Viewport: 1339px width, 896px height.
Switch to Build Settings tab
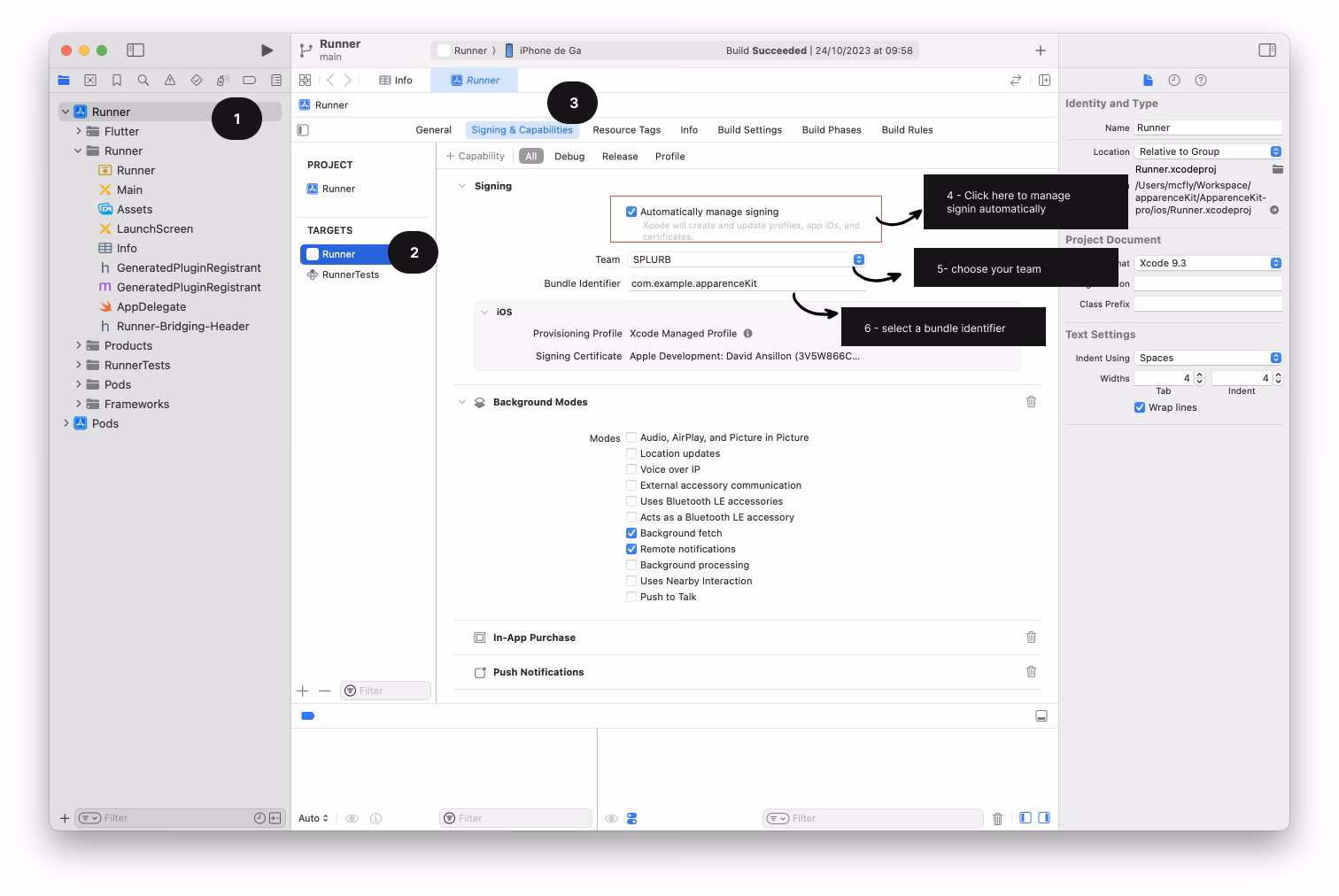(x=750, y=130)
